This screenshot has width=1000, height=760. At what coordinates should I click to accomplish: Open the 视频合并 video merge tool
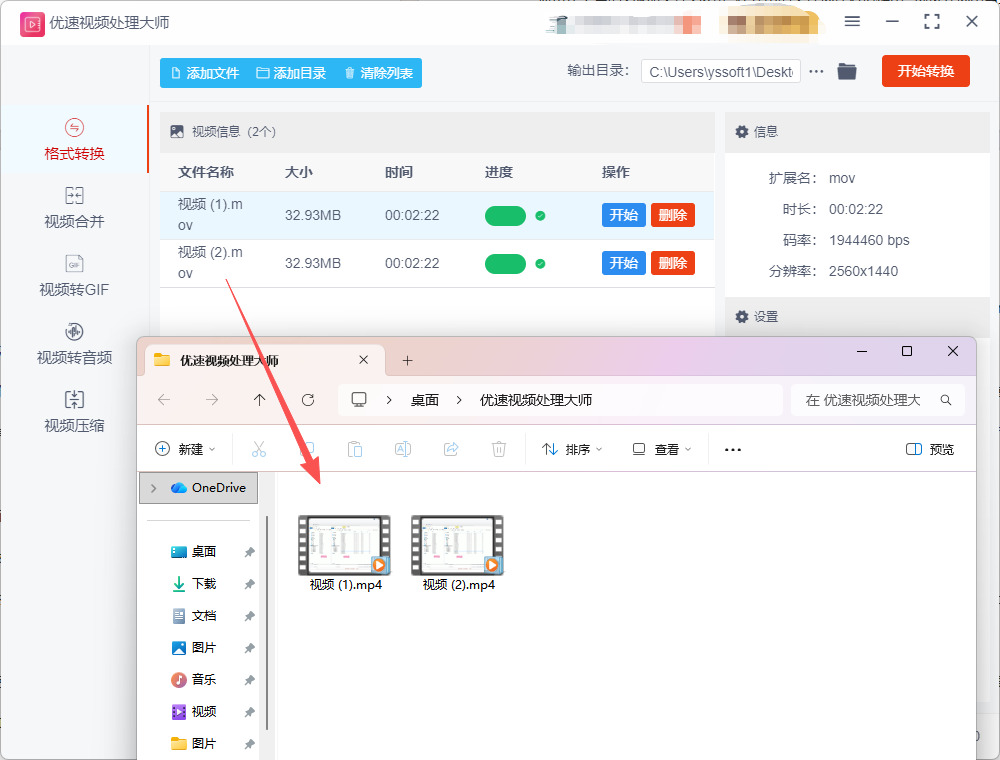pyautogui.click(x=74, y=207)
